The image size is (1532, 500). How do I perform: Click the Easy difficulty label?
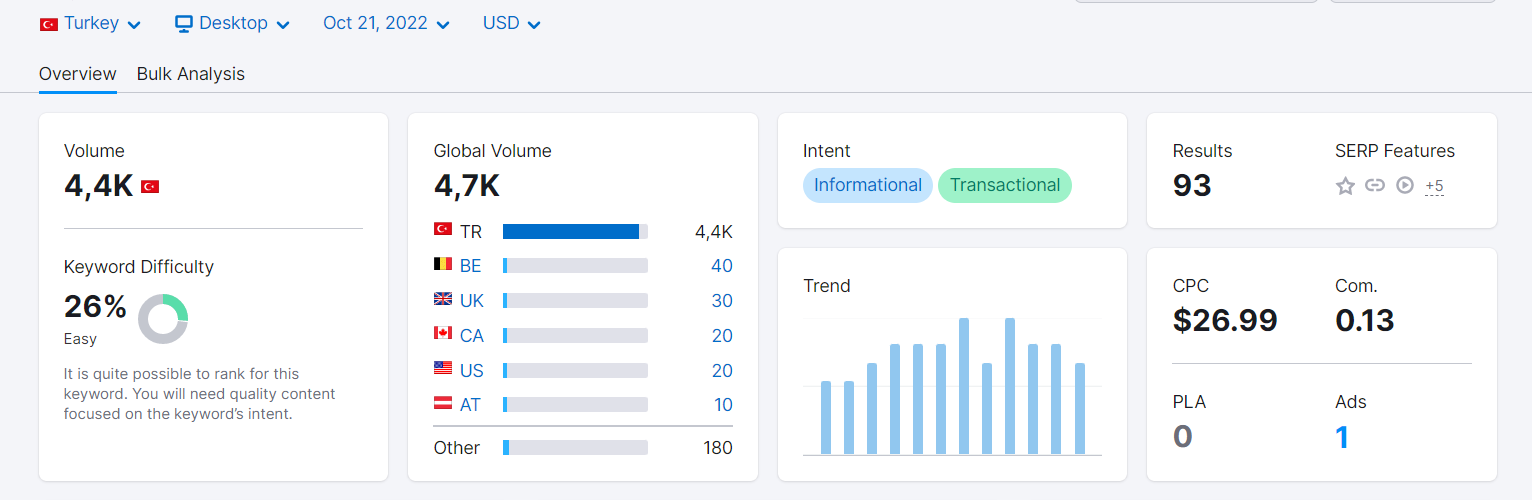[80, 339]
